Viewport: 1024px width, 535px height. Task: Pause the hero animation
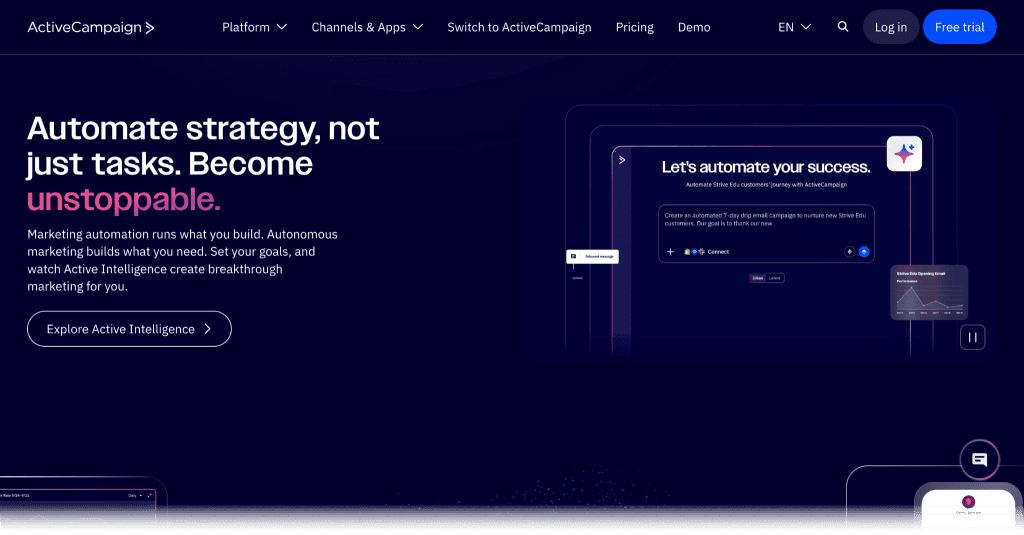[x=972, y=337]
